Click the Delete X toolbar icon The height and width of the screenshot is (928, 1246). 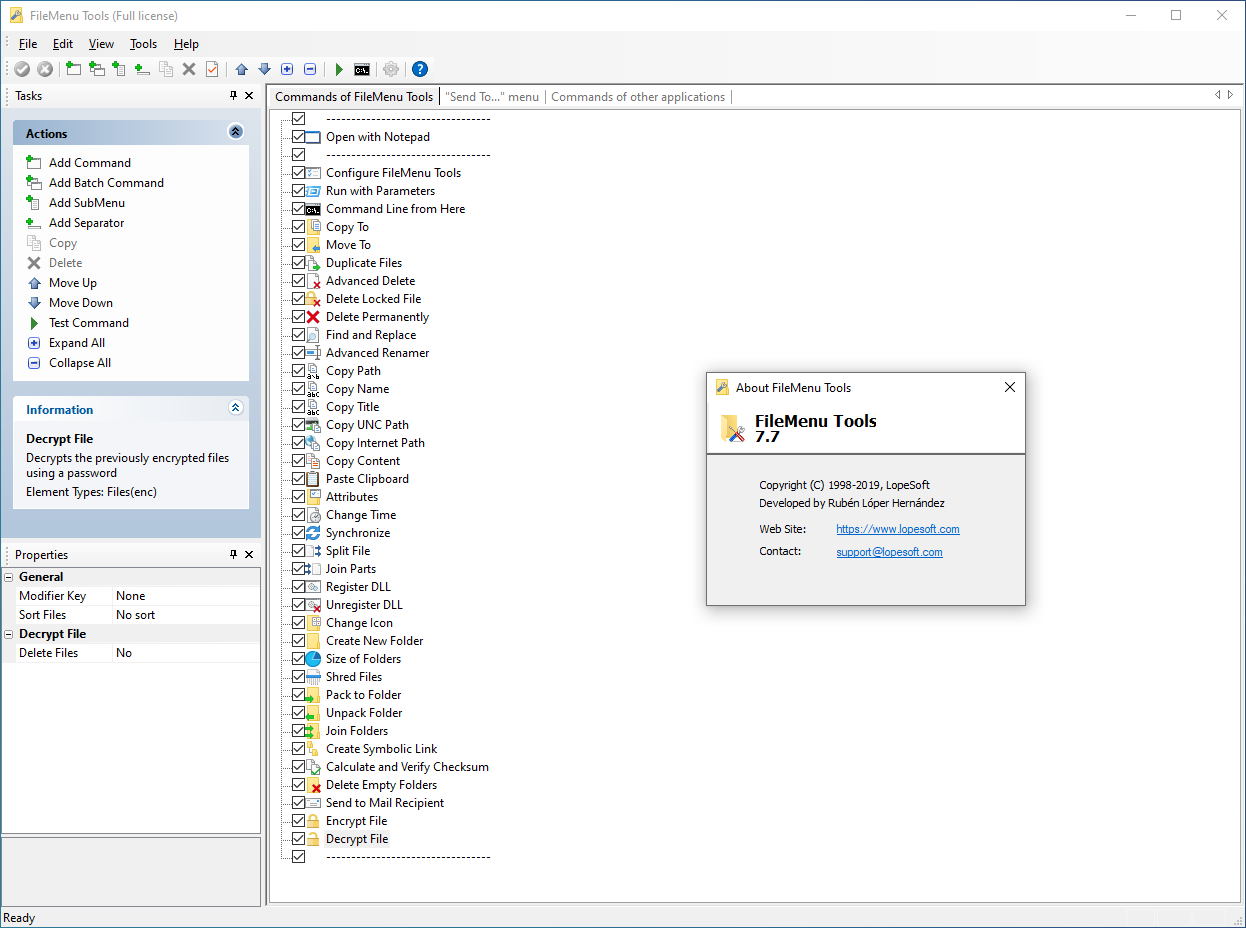[189, 69]
